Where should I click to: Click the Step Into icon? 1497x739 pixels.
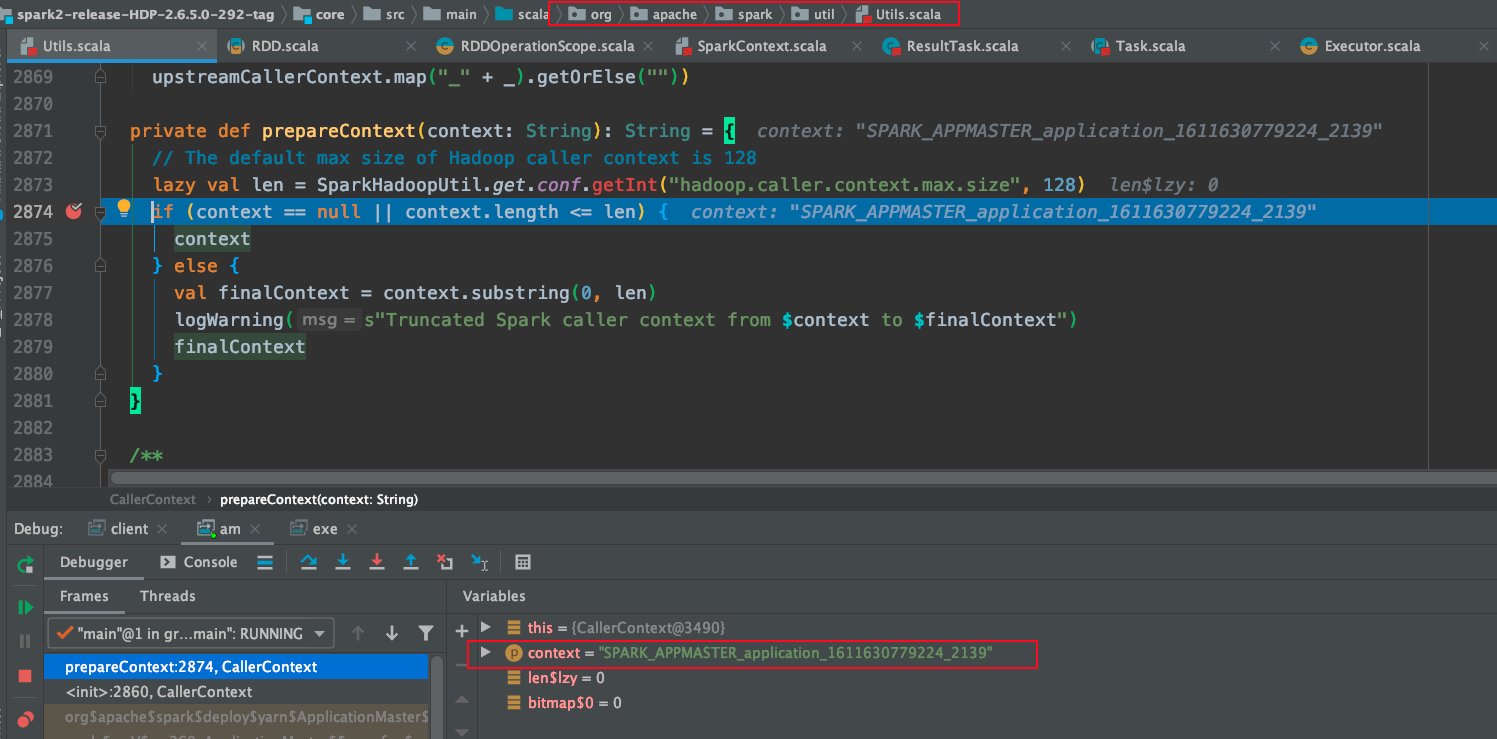pyautogui.click(x=343, y=562)
